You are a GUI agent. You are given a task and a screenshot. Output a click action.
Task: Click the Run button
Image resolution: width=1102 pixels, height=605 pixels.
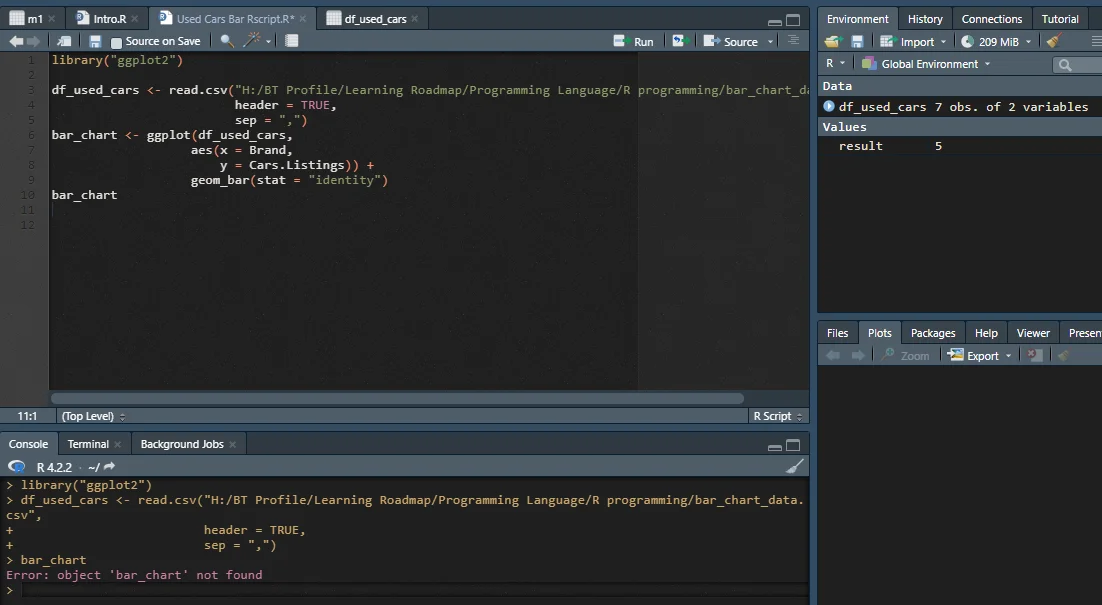coord(634,41)
